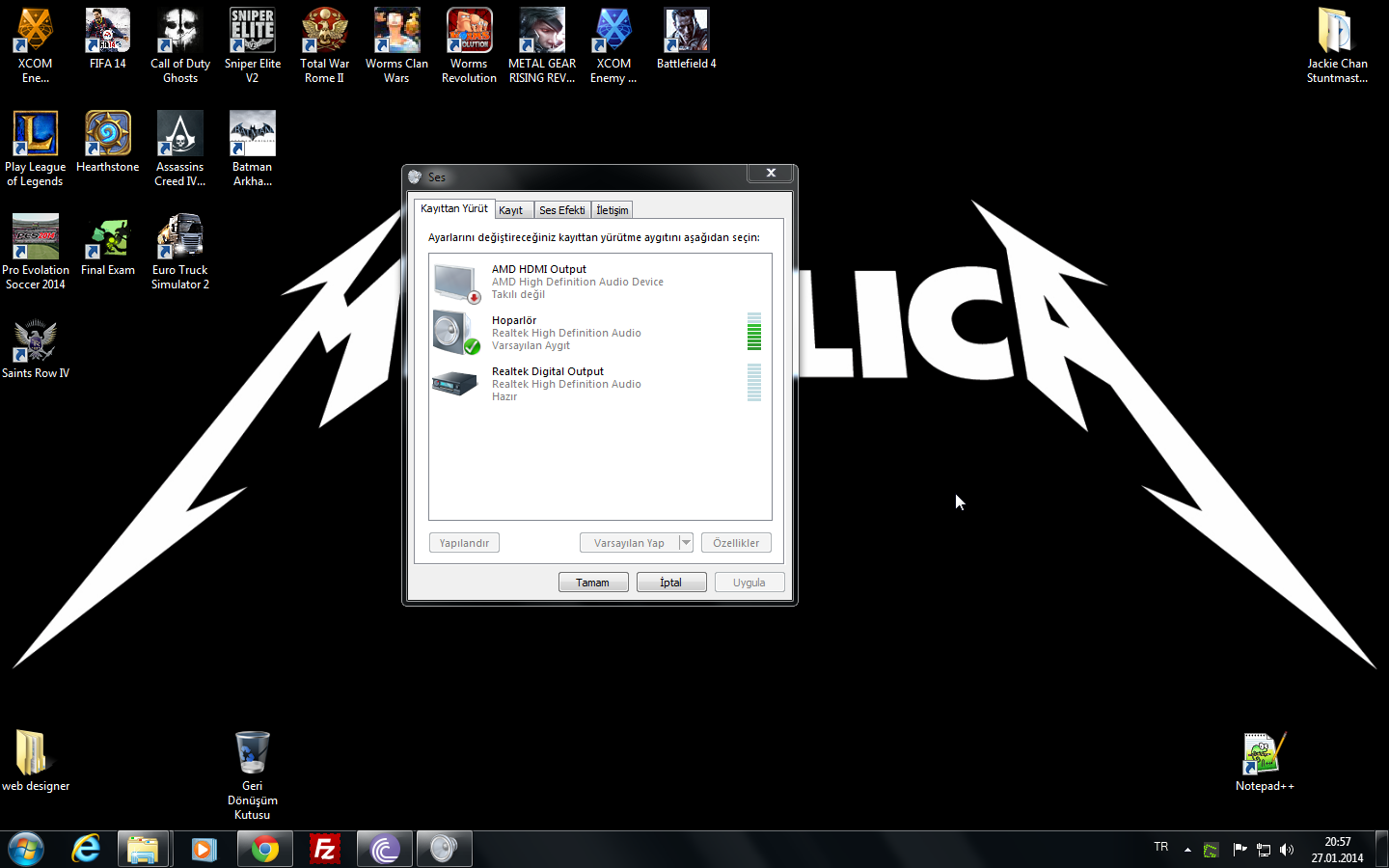Image resolution: width=1389 pixels, height=868 pixels.
Task: Click the Uygula button
Action: coord(749,583)
